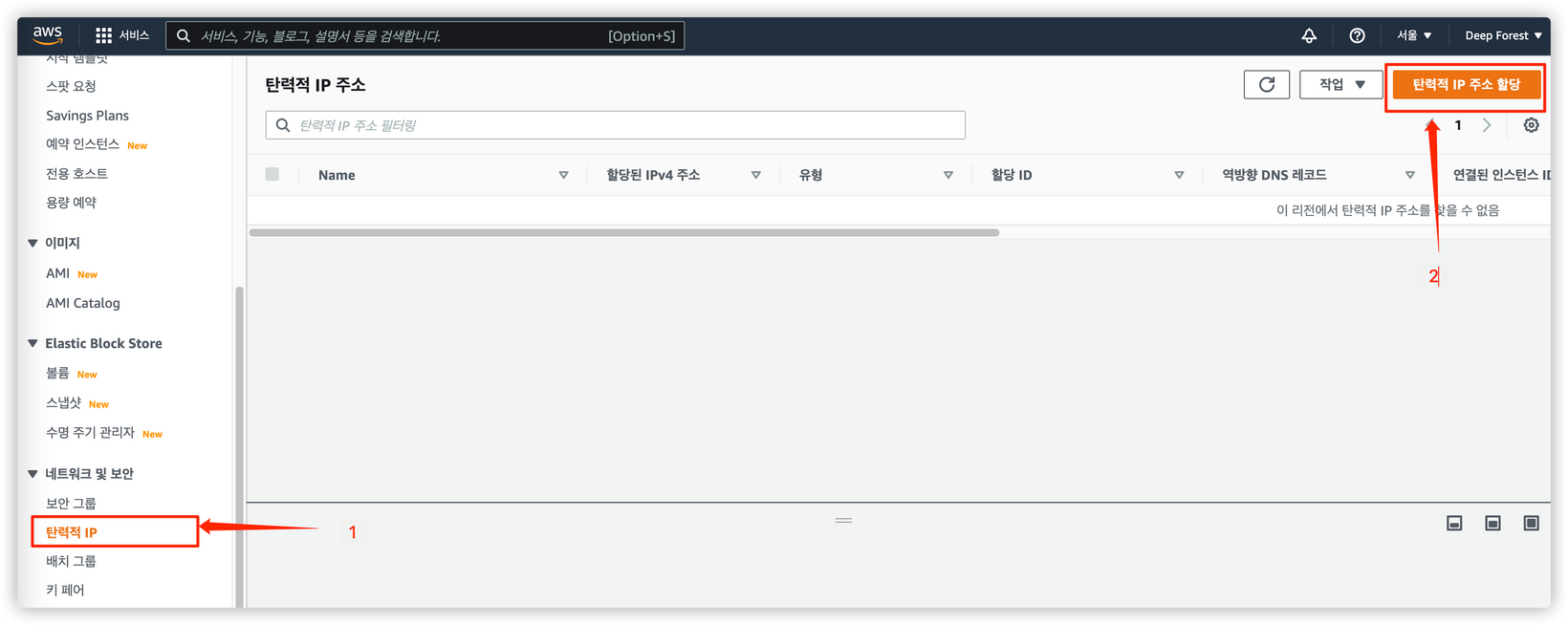Click the 탄력적 IP 주소 page title
The image size is (1568, 625).
click(x=316, y=85)
